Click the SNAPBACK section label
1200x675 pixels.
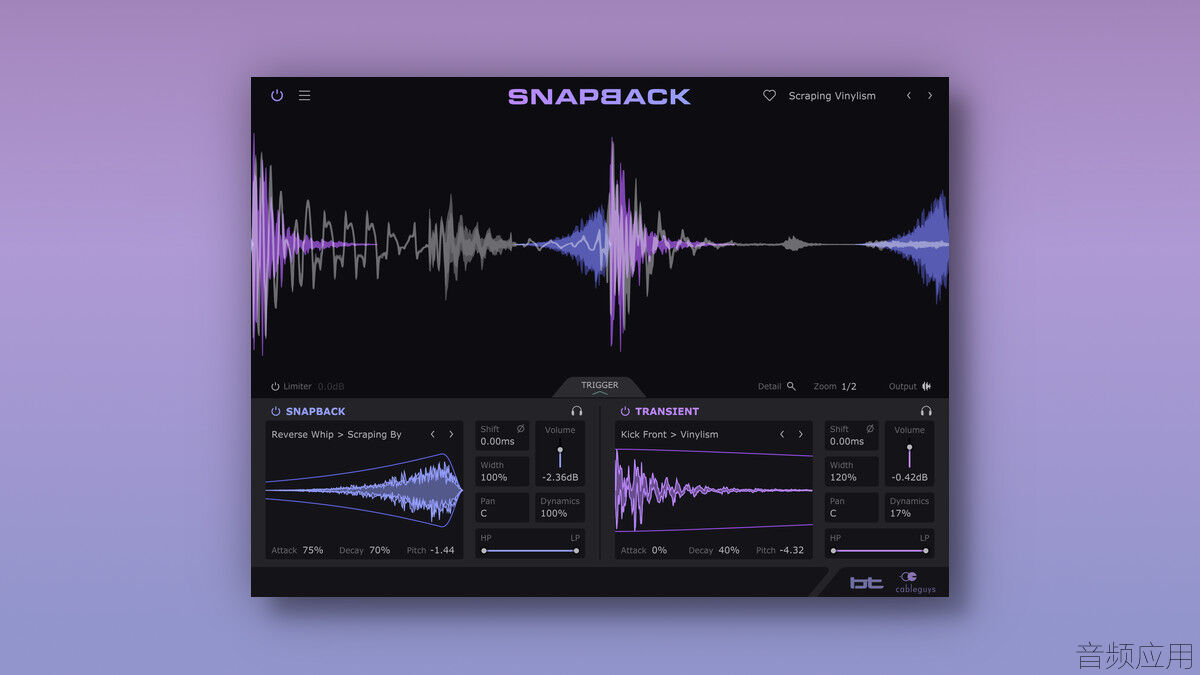tap(316, 411)
